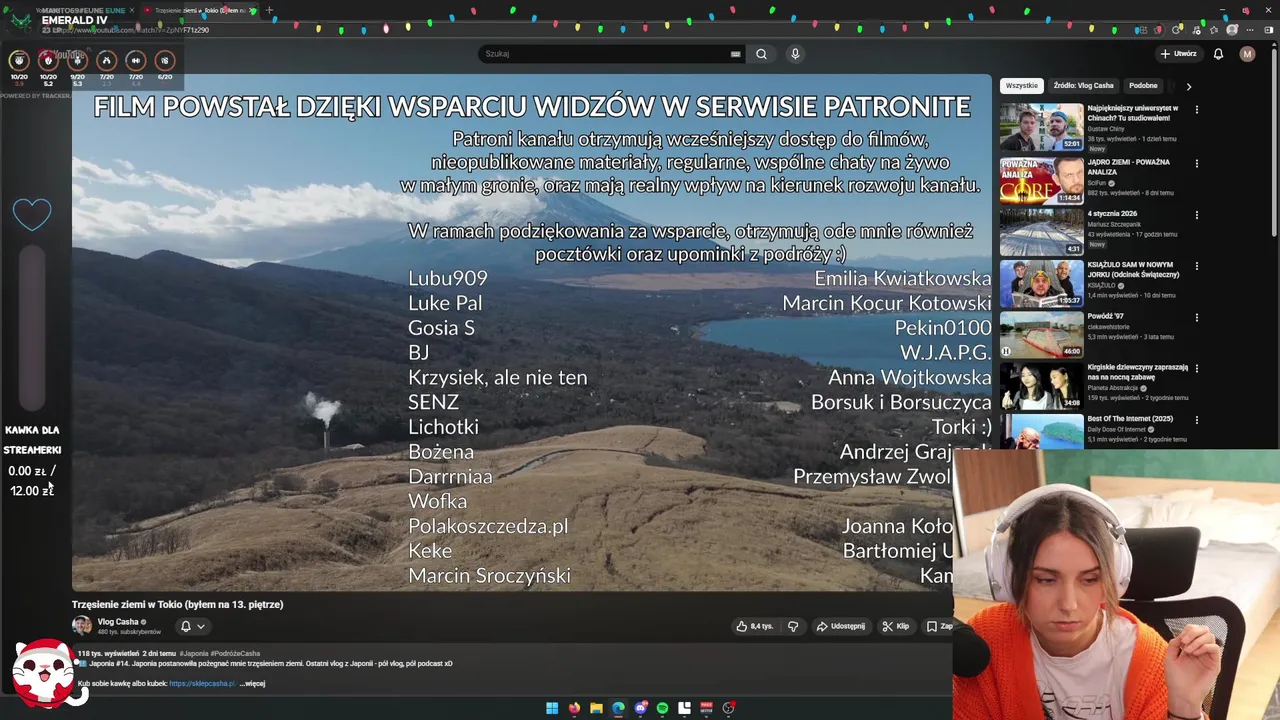Click the video title 'Trzęsienie ziemi w Tokio'
This screenshot has height=720, width=1280.
[x=177, y=604]
